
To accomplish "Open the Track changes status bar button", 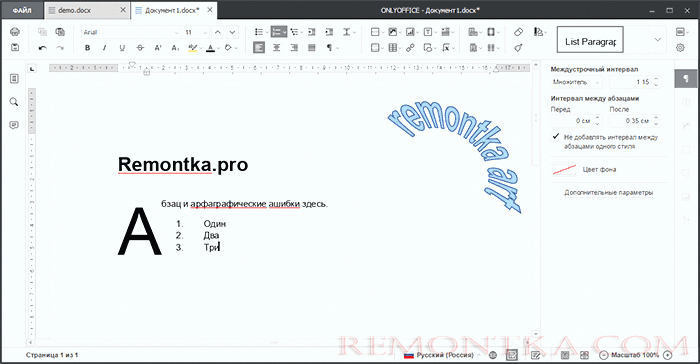I will click(536, 355).
